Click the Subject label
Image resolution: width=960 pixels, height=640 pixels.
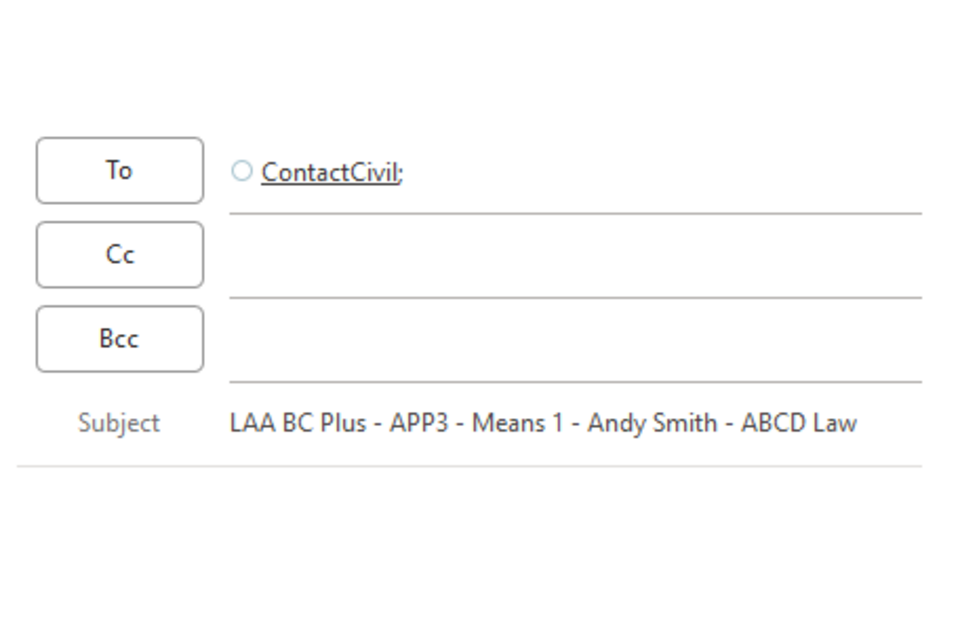click(x=119, y=423)
